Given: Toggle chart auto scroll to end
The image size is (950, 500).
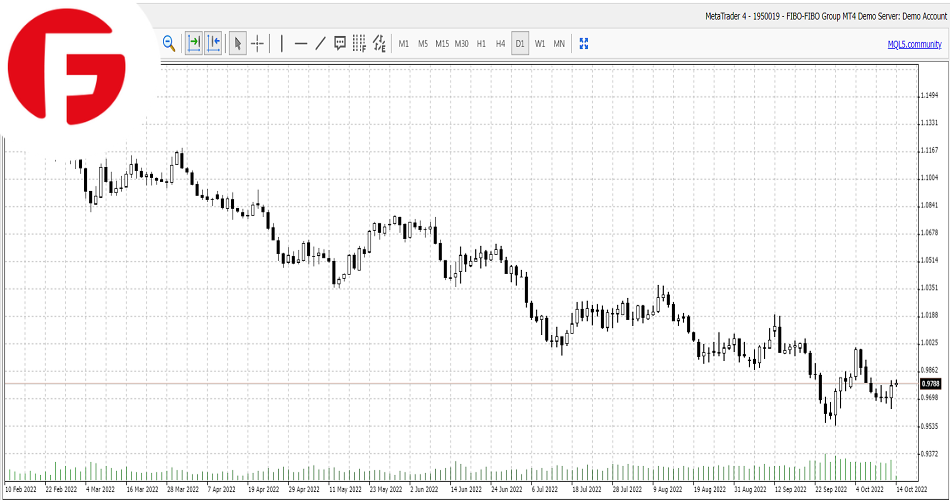Looking at the screenshot, I should (194, 43).
